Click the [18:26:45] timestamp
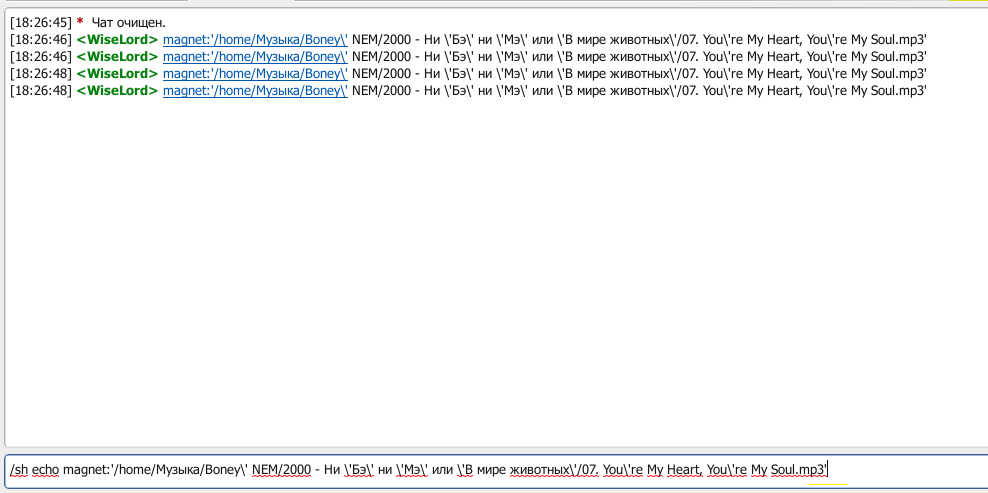The image size is (988, 493). pyautogui.click(x=41, y=23)
